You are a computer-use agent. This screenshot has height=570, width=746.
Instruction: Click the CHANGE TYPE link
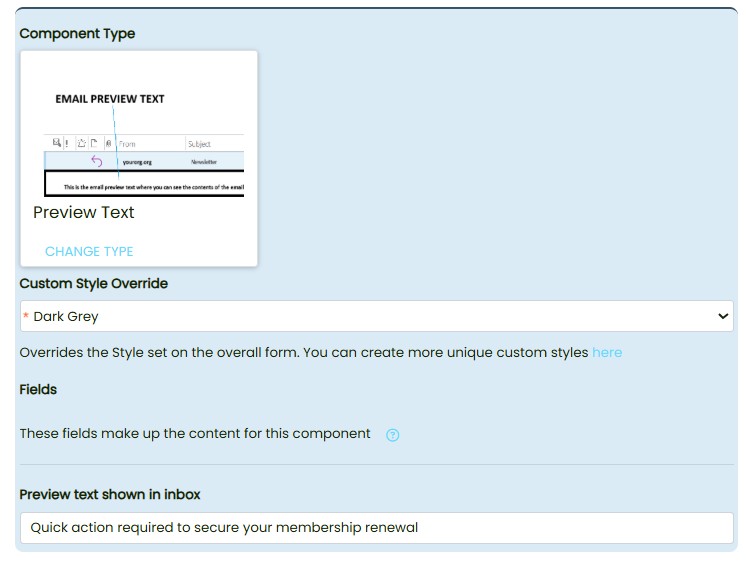pos(89,251)
